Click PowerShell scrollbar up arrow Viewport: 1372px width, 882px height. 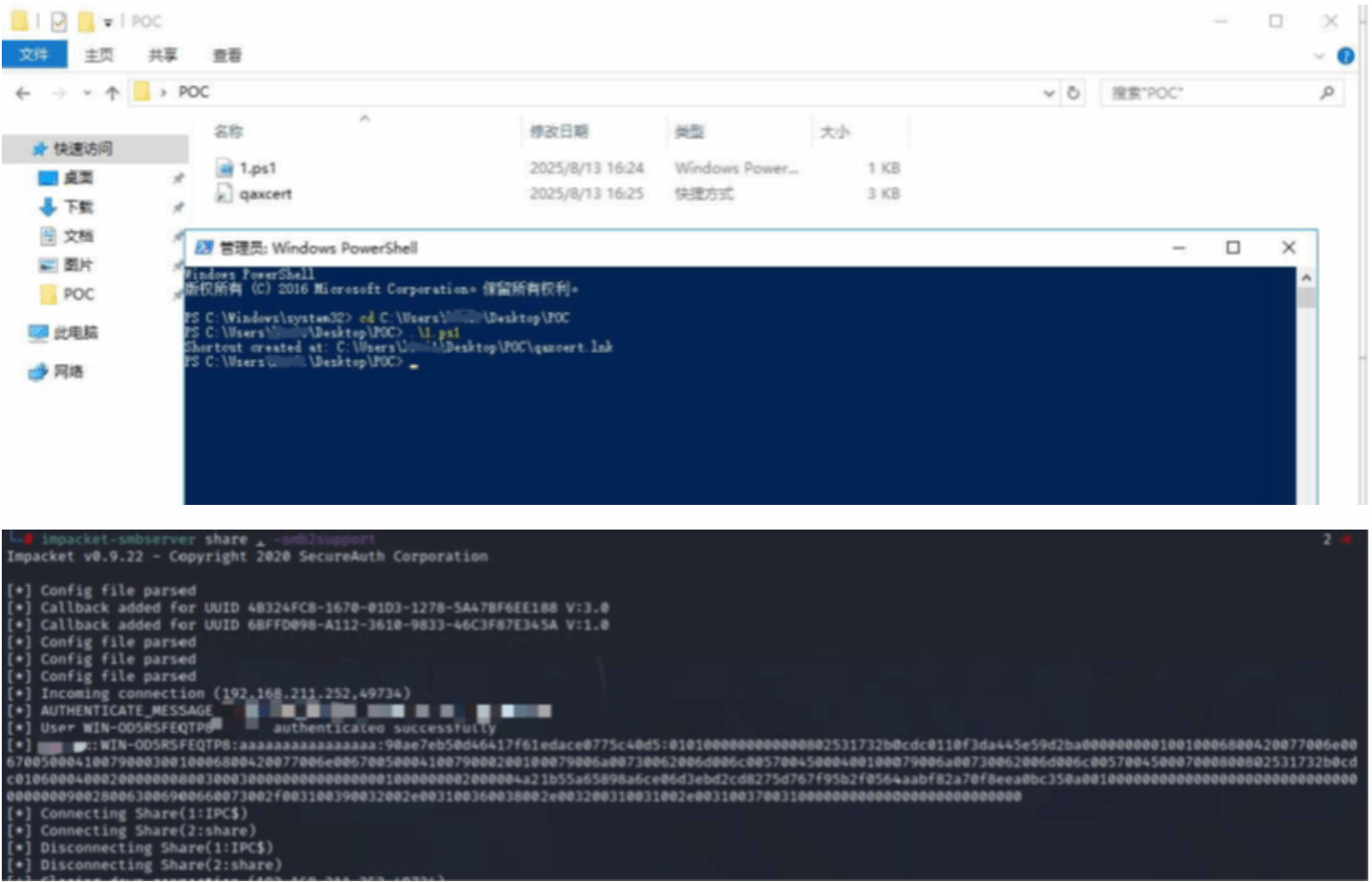click(x=1306, y=277)
